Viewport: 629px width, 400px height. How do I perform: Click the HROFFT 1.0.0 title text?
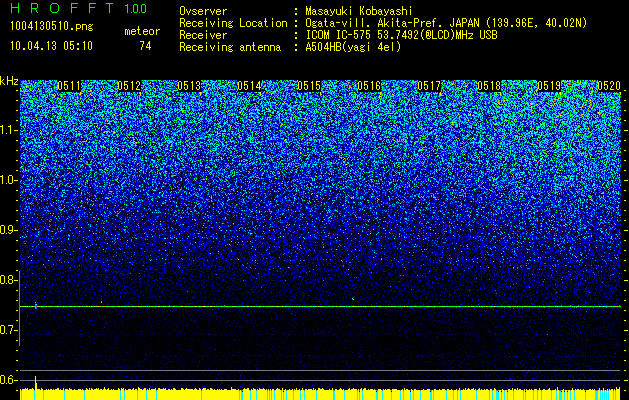click(x=78, y=8)
